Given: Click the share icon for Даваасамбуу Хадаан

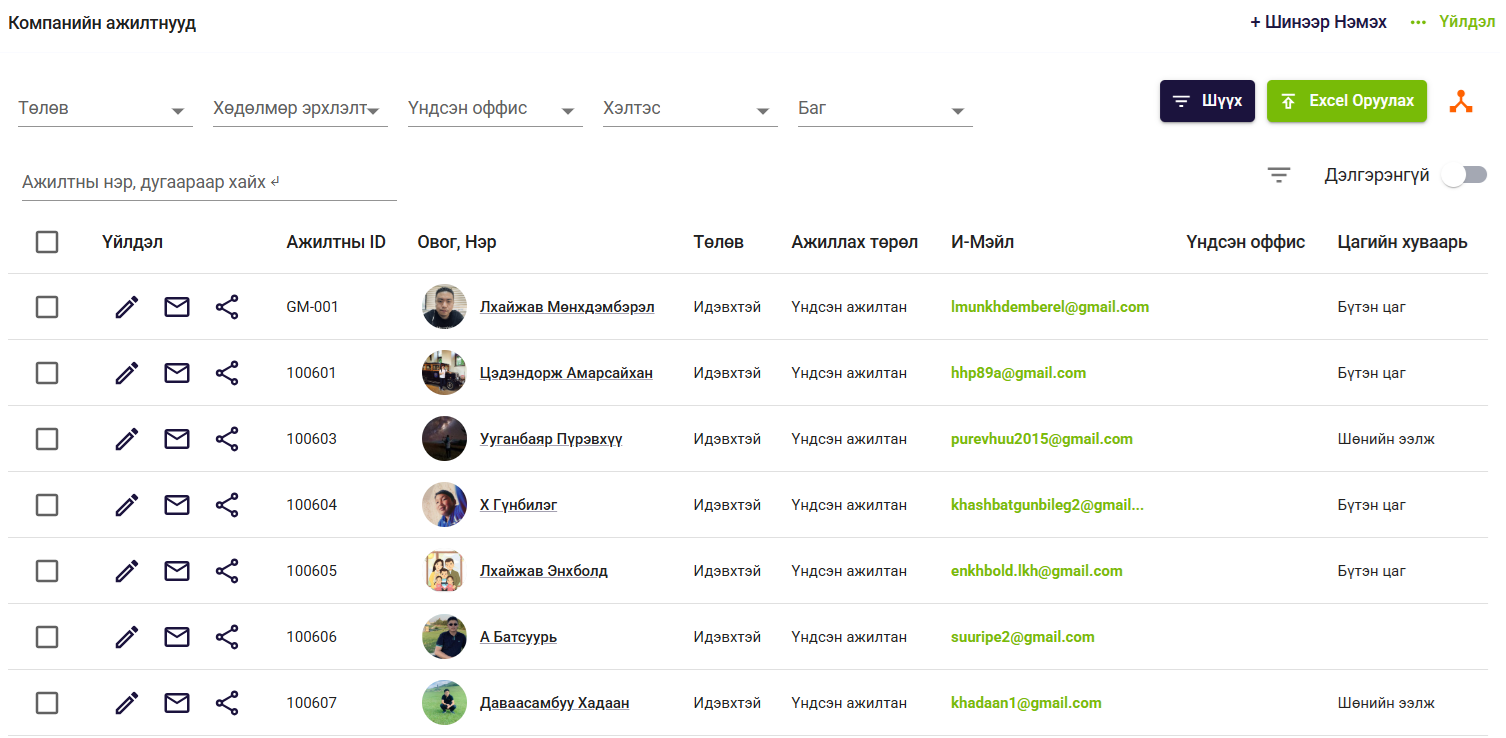Looking at the screenshot, I should point(227,703).
